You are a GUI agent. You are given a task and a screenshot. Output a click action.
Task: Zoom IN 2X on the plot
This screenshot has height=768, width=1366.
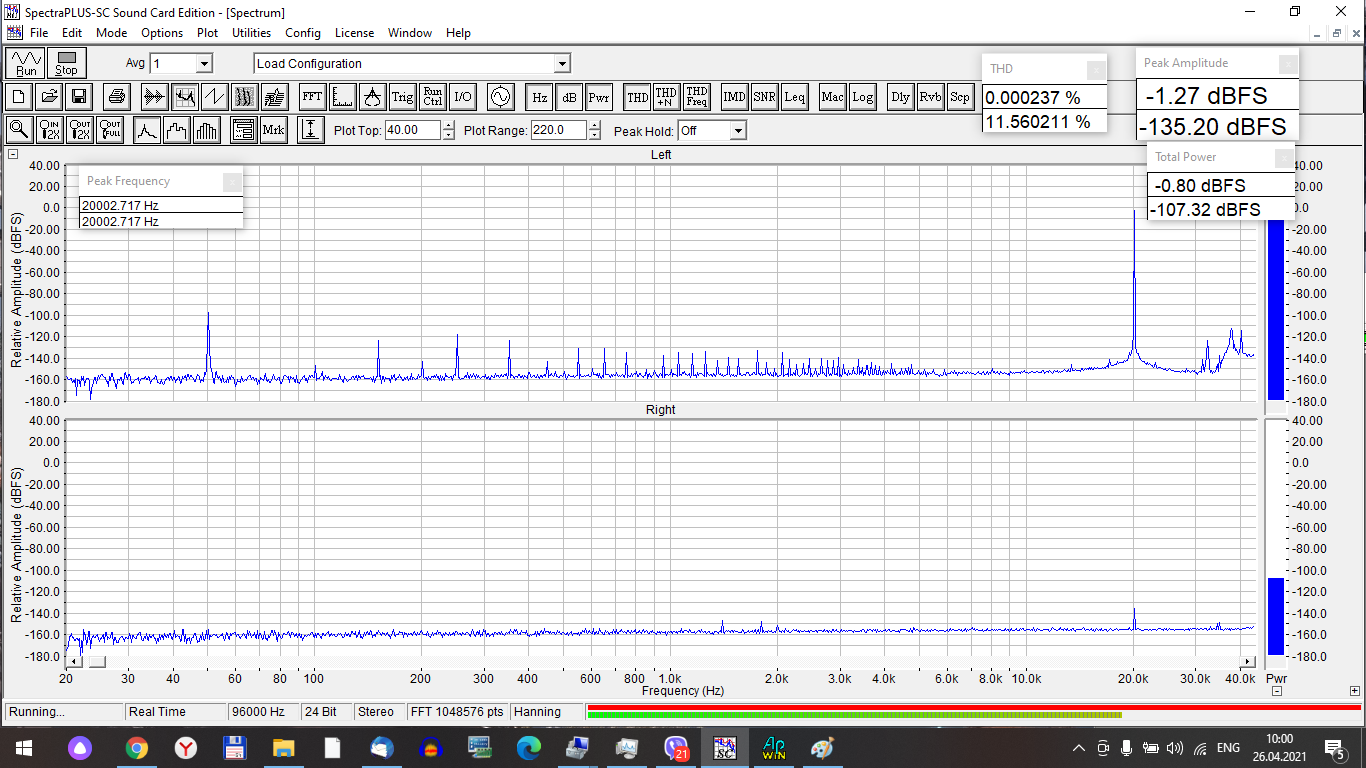click(x=50, y=130)
